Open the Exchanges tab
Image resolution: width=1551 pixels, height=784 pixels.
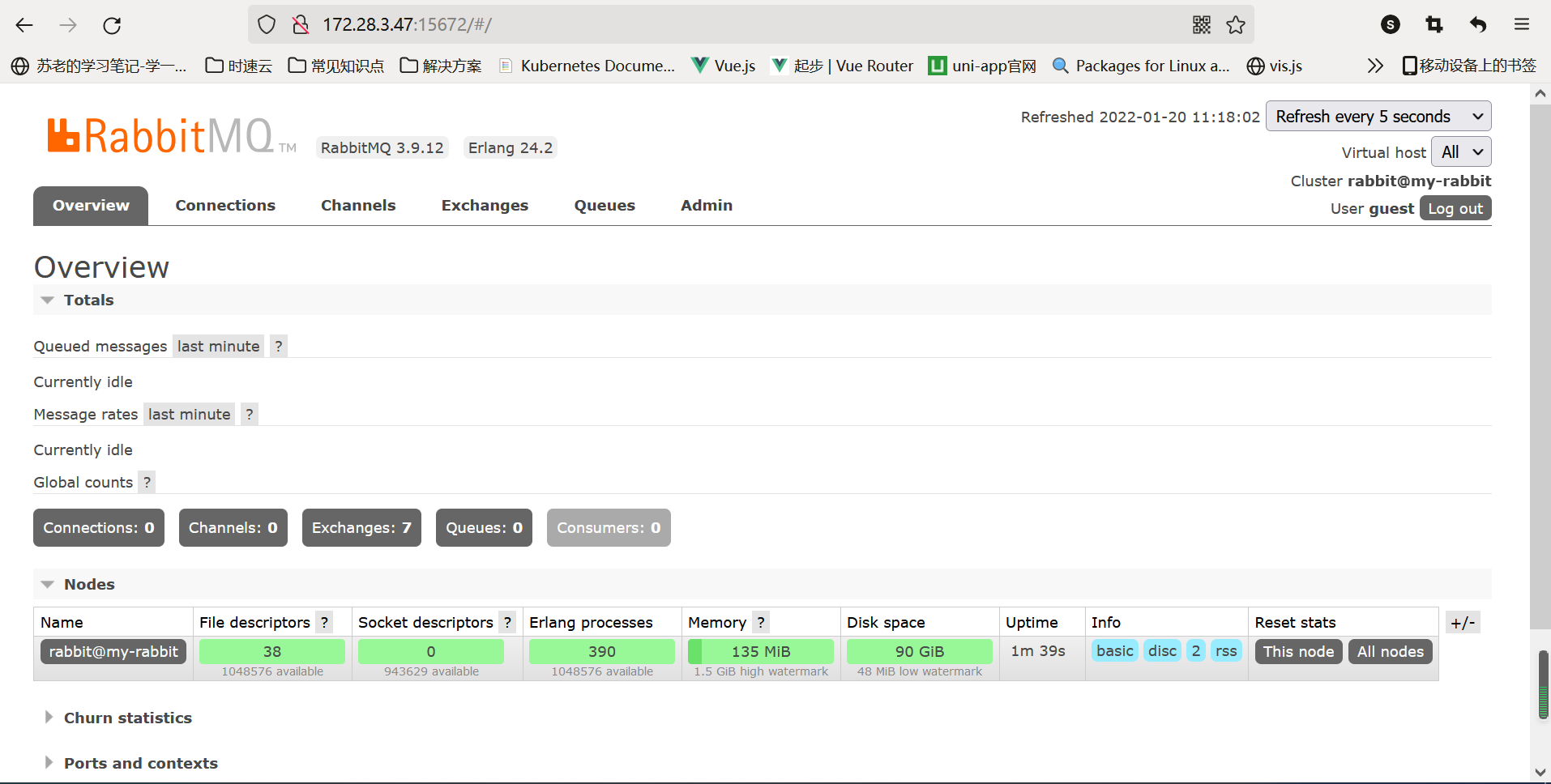tap(485, 206)
